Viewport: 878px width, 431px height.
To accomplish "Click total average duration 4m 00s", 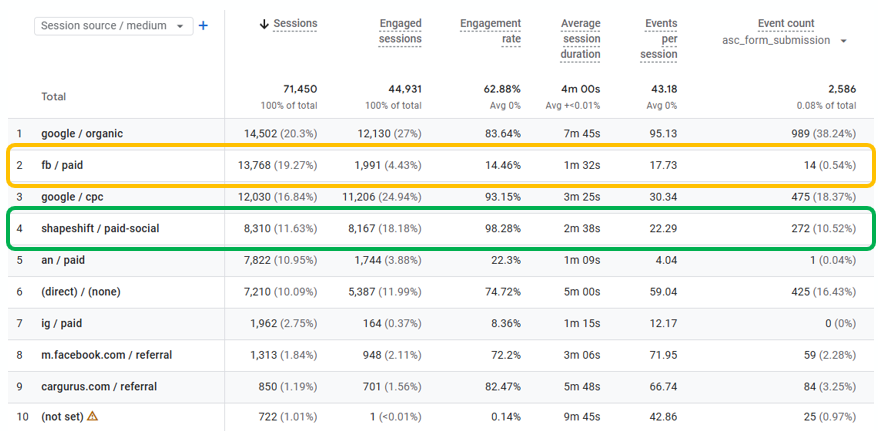I will (581, 89).
